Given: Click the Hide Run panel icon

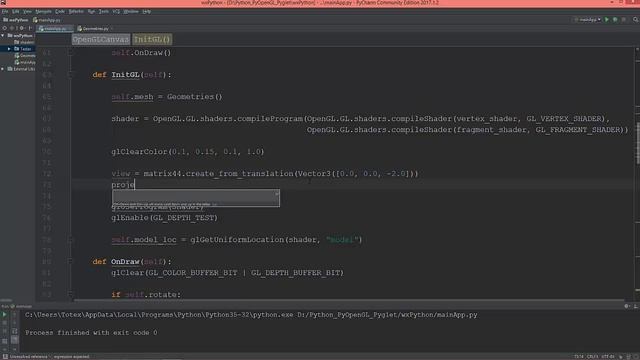Looking at the screenshot, I should 636,306.
